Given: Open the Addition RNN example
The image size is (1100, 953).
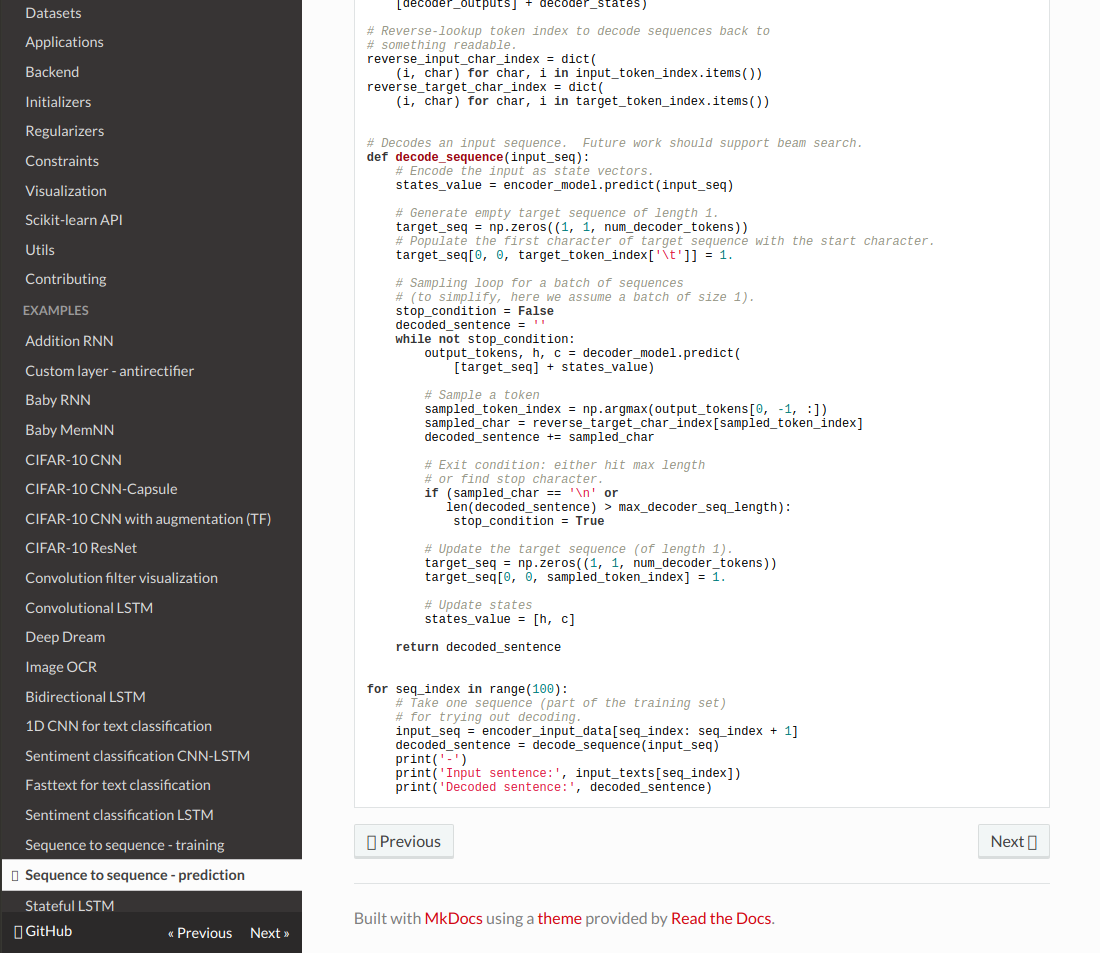Looking at the screenshot, I should (68, 340).
